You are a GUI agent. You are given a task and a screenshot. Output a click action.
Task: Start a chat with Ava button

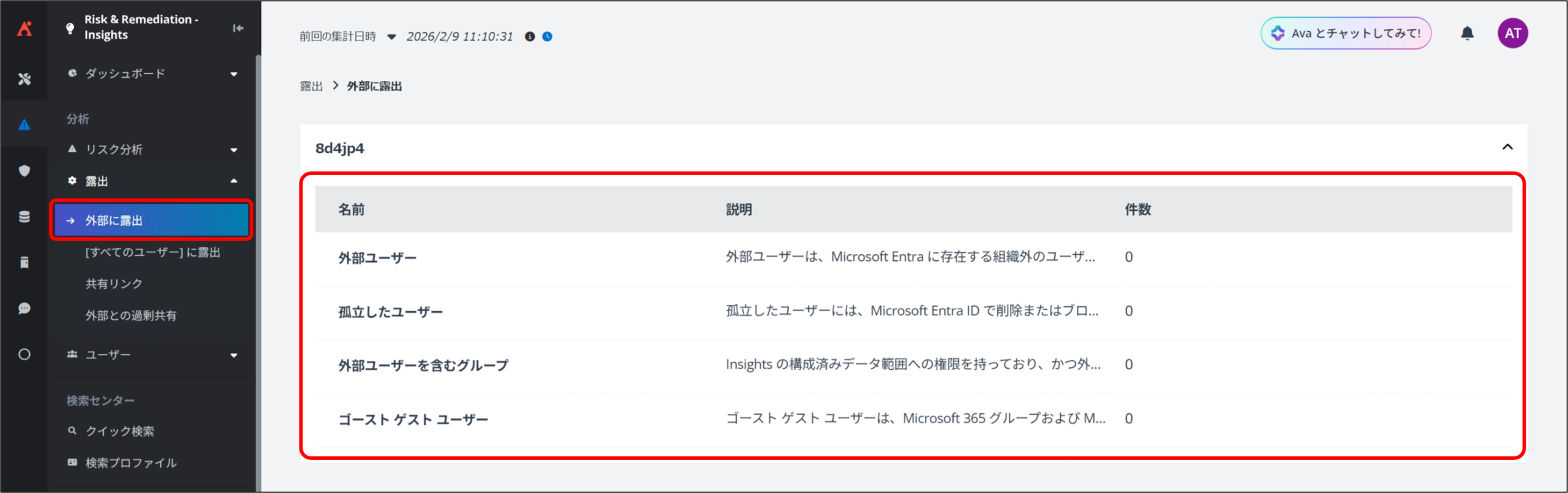click(1346, 34)
